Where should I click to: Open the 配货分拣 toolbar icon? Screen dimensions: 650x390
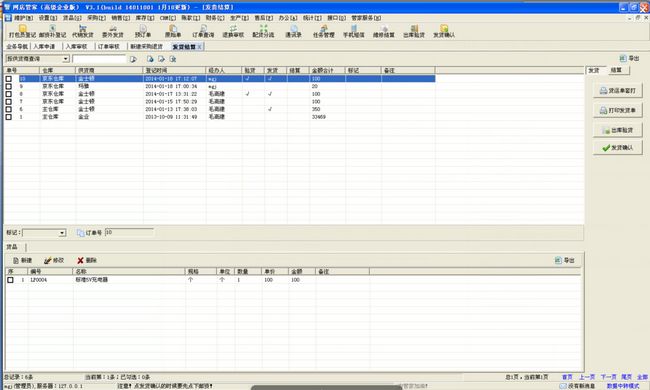pyautogui.click(x=263, y=31)
